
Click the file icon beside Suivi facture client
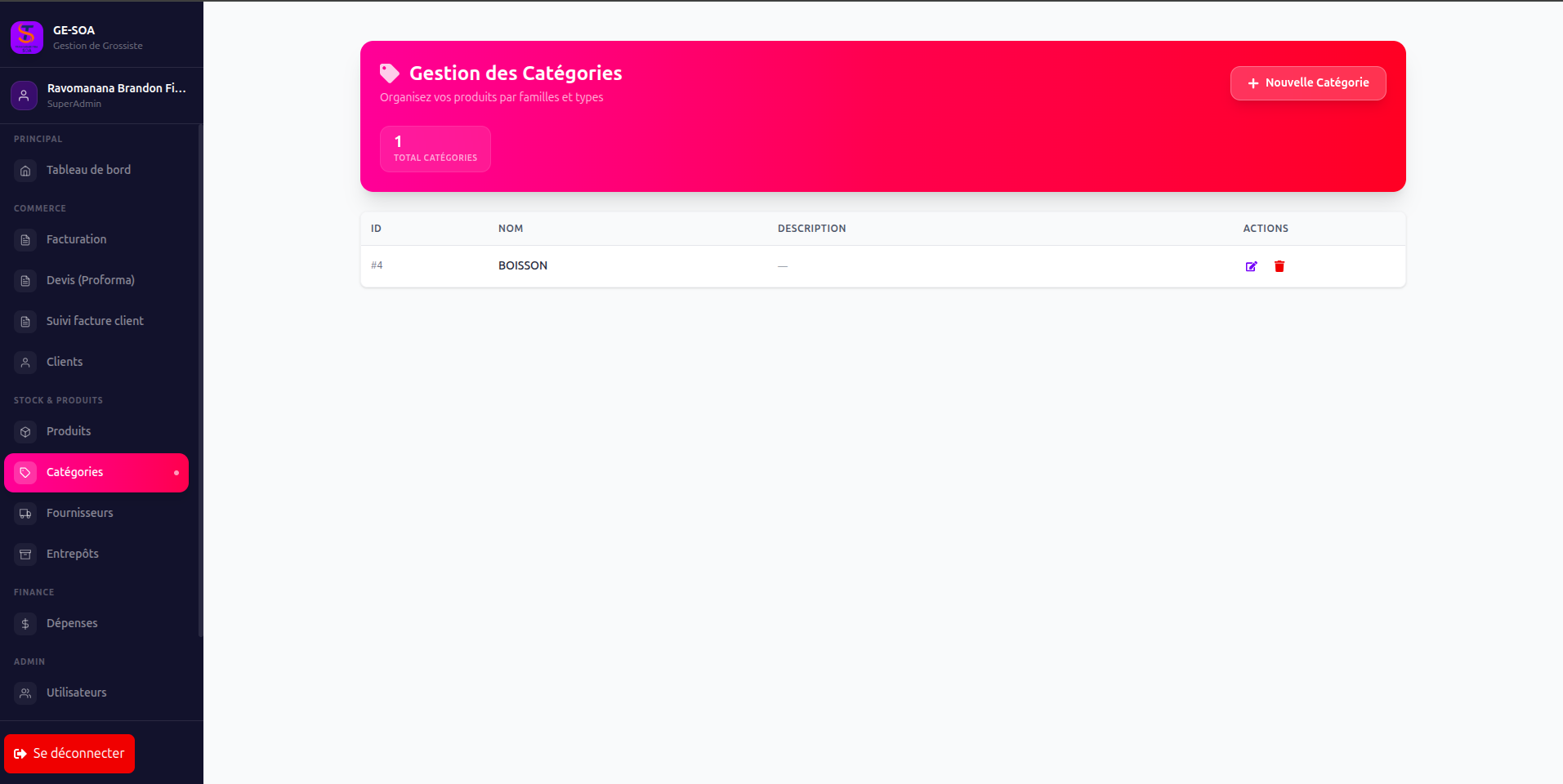point(25,322)
